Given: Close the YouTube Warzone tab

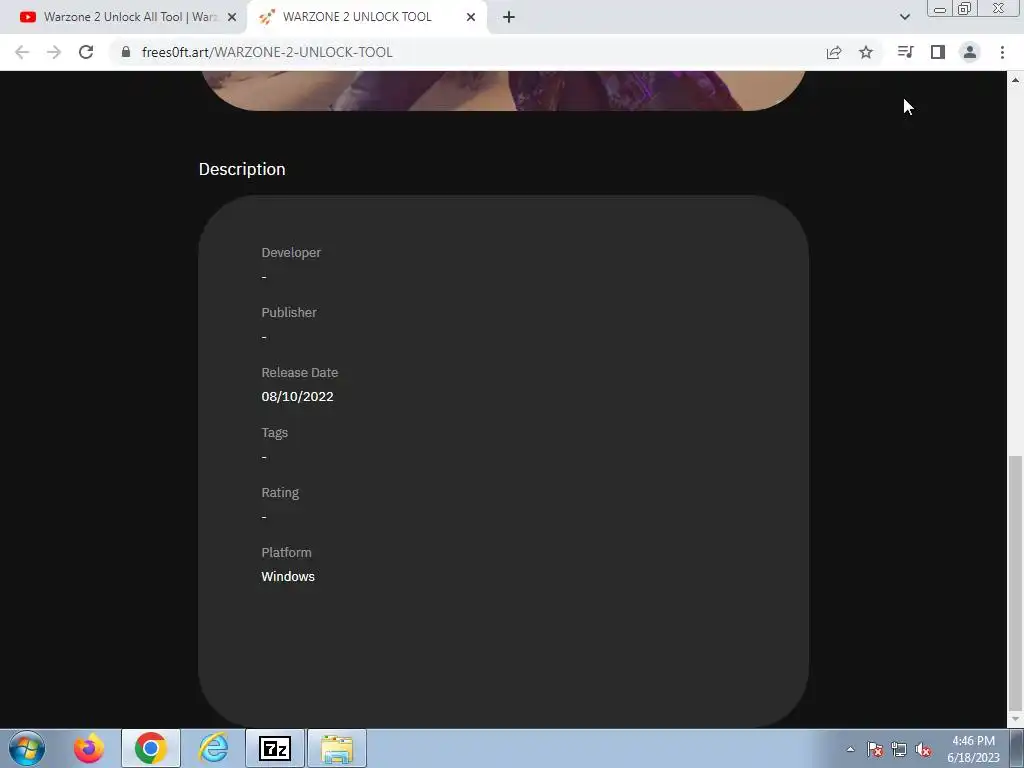Looking at the screenshot, I should pyautogui.click(x=232, y=17).
